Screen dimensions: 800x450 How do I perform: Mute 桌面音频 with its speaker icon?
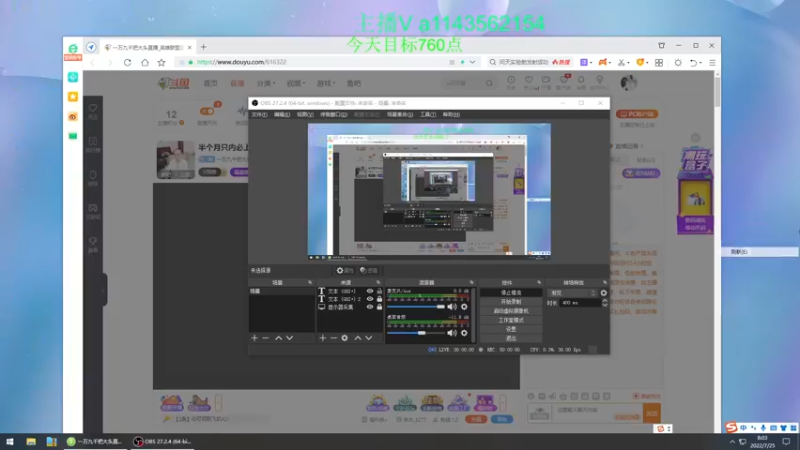click(452, 333)
